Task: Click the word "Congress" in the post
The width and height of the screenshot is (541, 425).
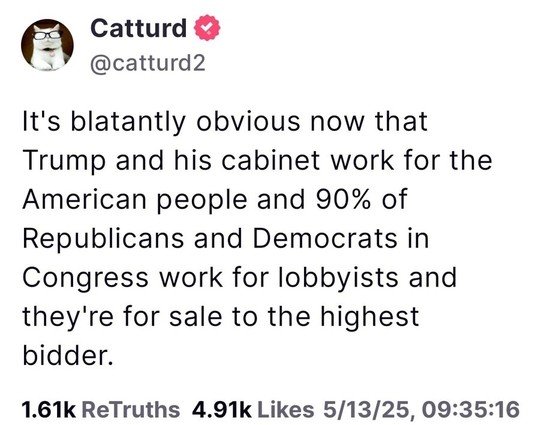Action: coord(85,278)
